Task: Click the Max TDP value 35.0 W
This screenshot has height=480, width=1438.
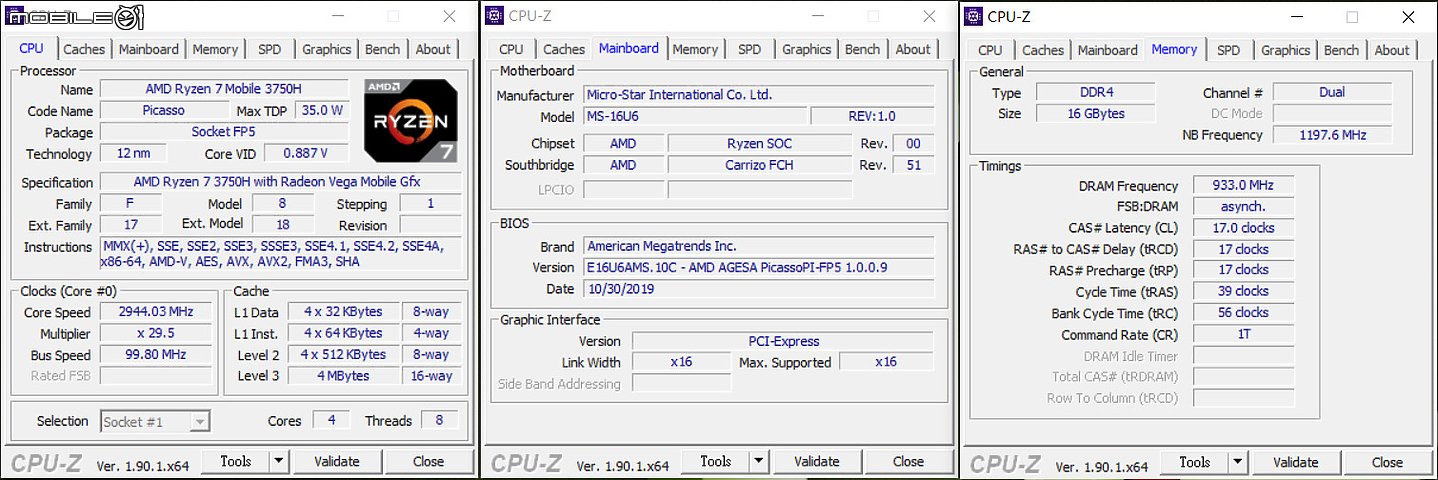Action: tap(322, 110)
